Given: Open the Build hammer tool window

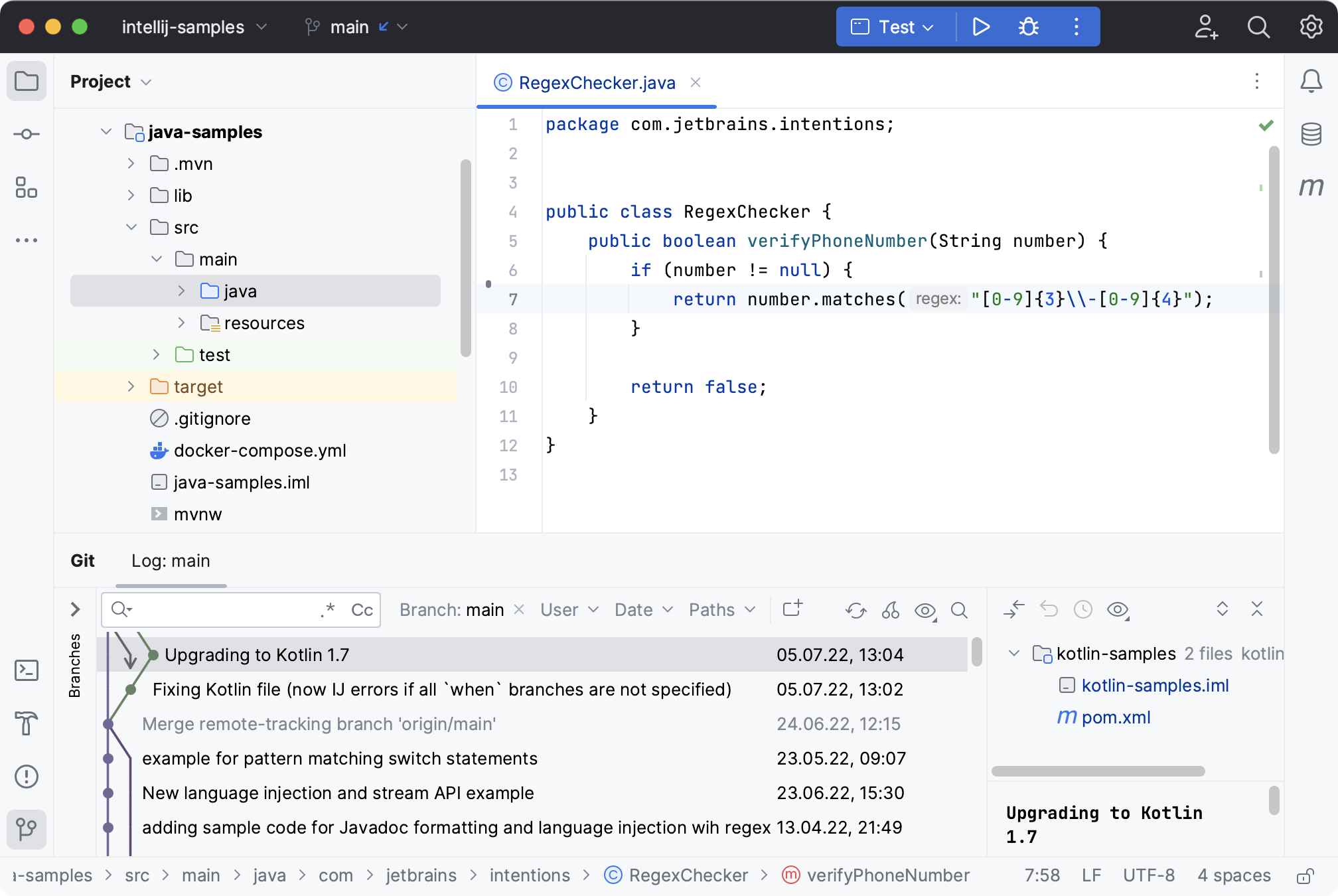Looking at the screenshot, I should (27, 723).
